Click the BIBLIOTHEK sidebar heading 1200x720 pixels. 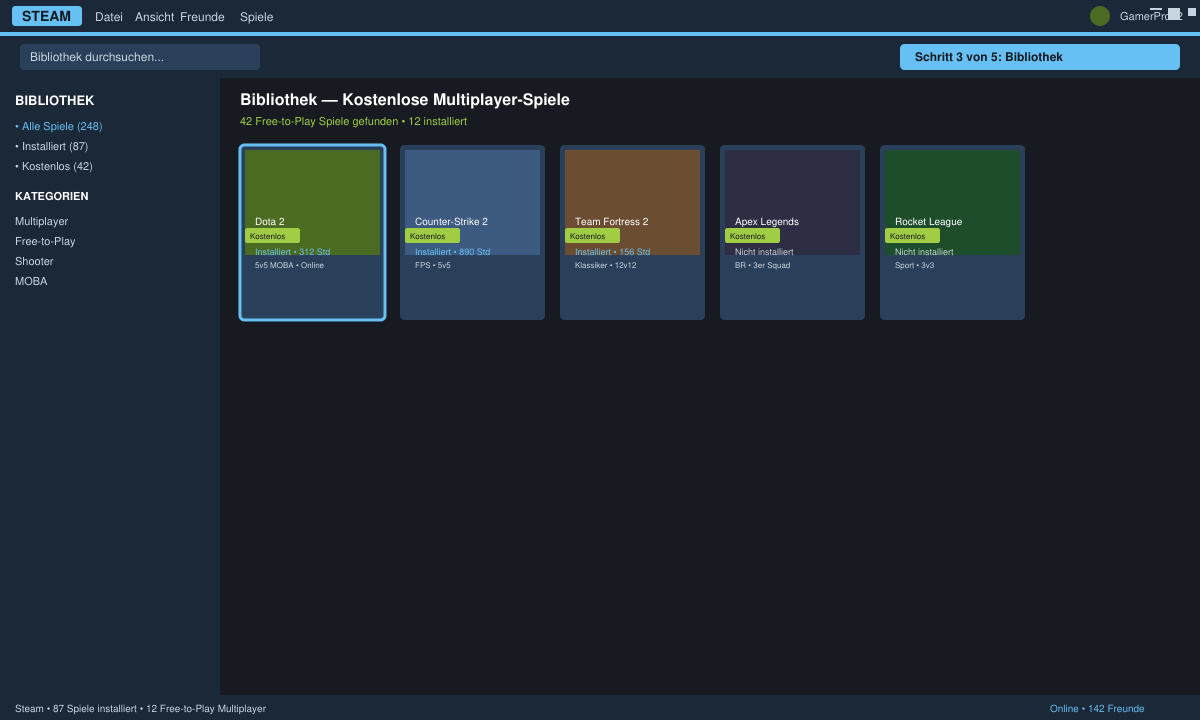pyautogui.click(x=55, y=101)
